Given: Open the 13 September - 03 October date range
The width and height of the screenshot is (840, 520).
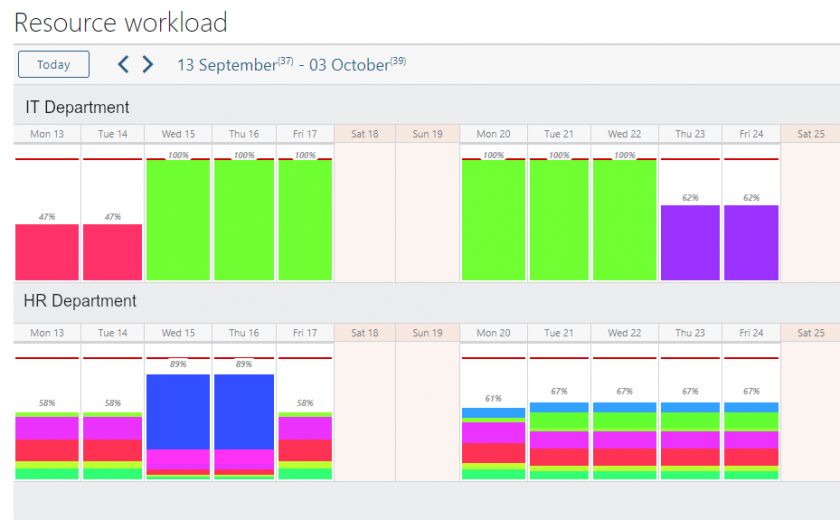Looking at the screenshot, I should [x=290, y=65].
